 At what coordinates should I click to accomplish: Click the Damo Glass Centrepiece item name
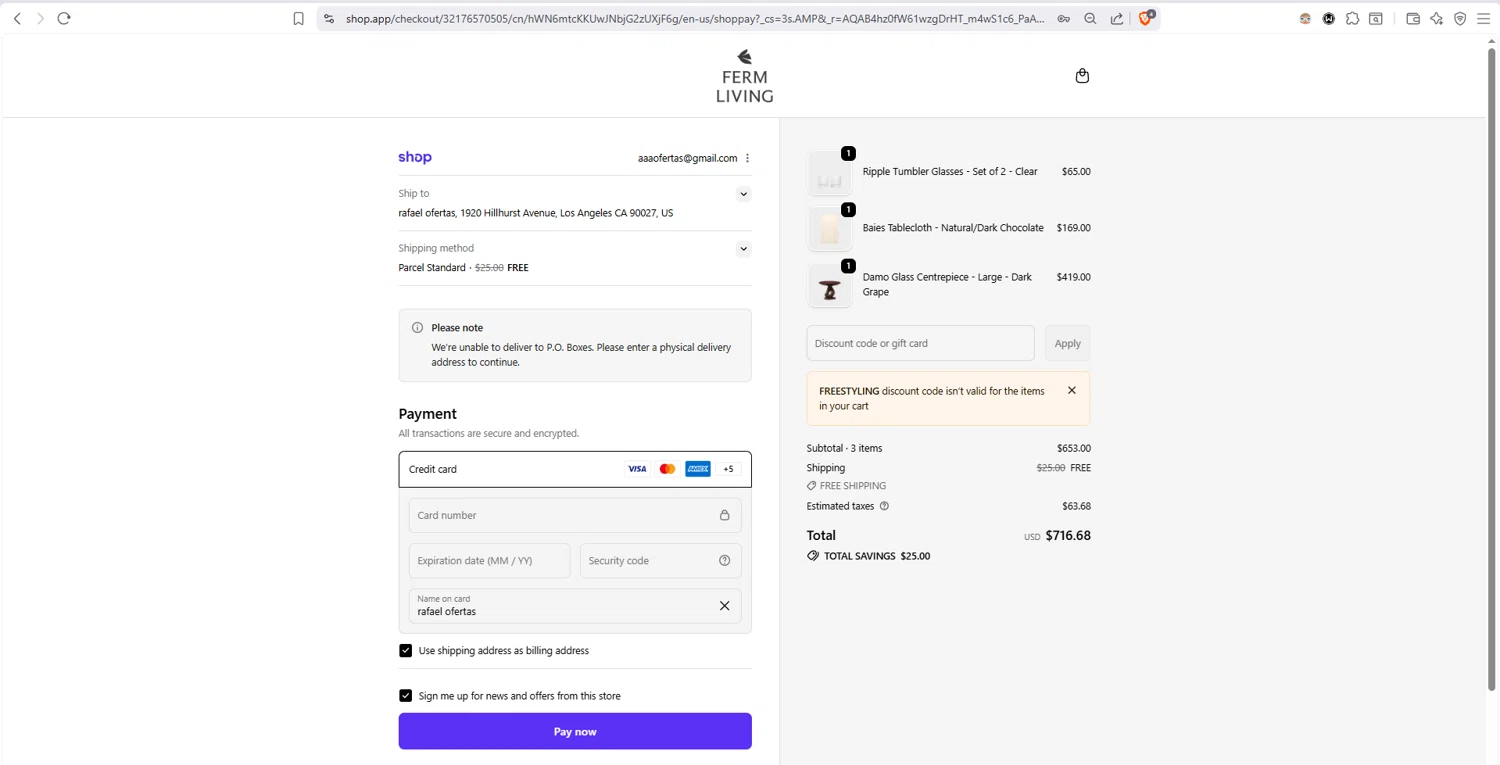tap(947, 284)
